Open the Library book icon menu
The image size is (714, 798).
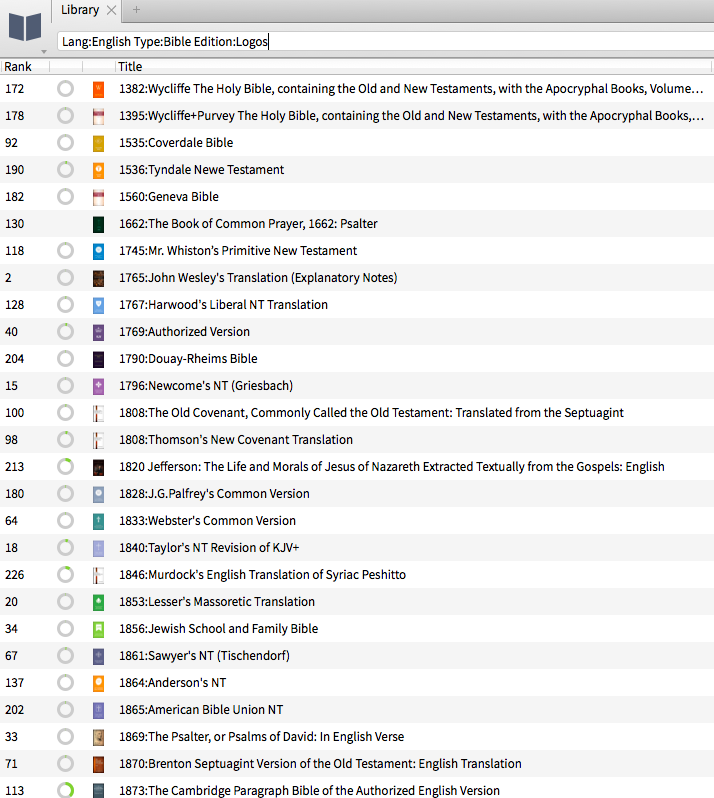point(24,27)
